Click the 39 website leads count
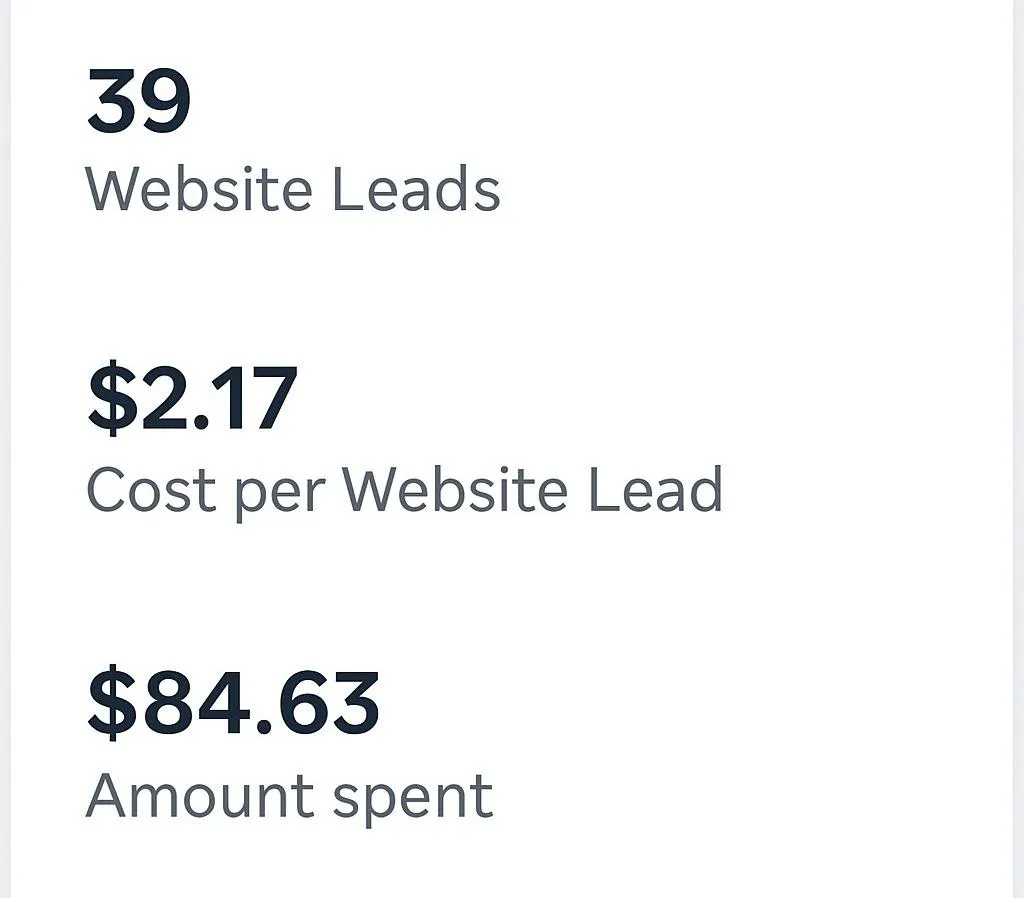 pos(138,101)
